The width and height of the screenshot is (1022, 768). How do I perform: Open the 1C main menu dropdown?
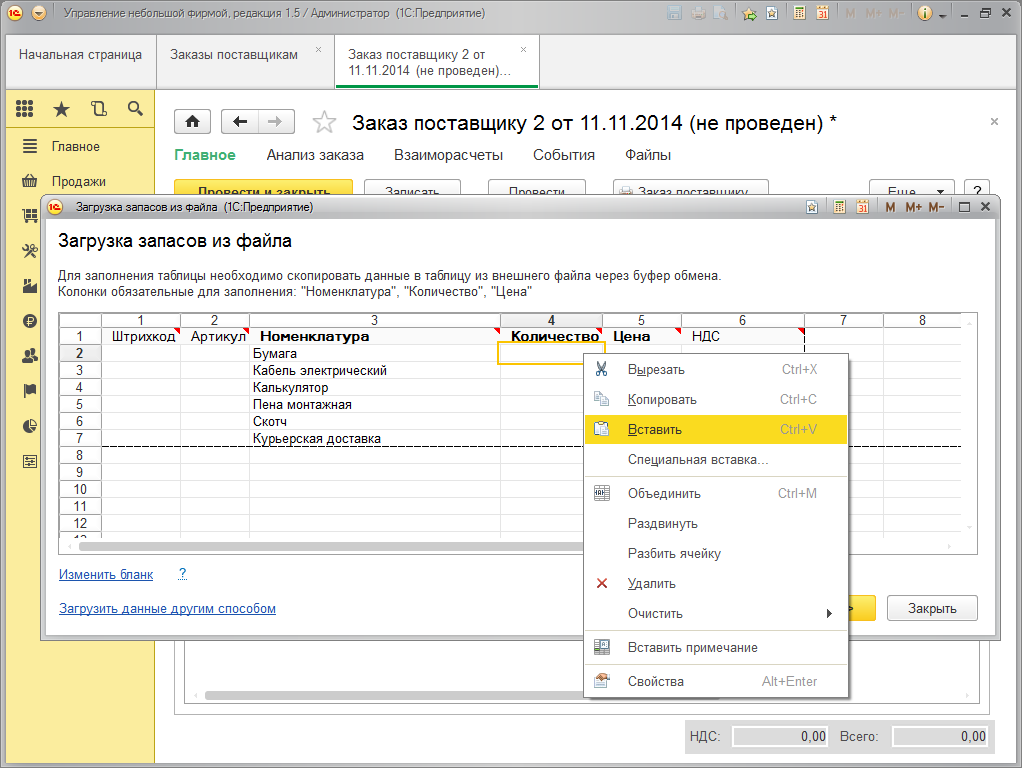point(38,14)
